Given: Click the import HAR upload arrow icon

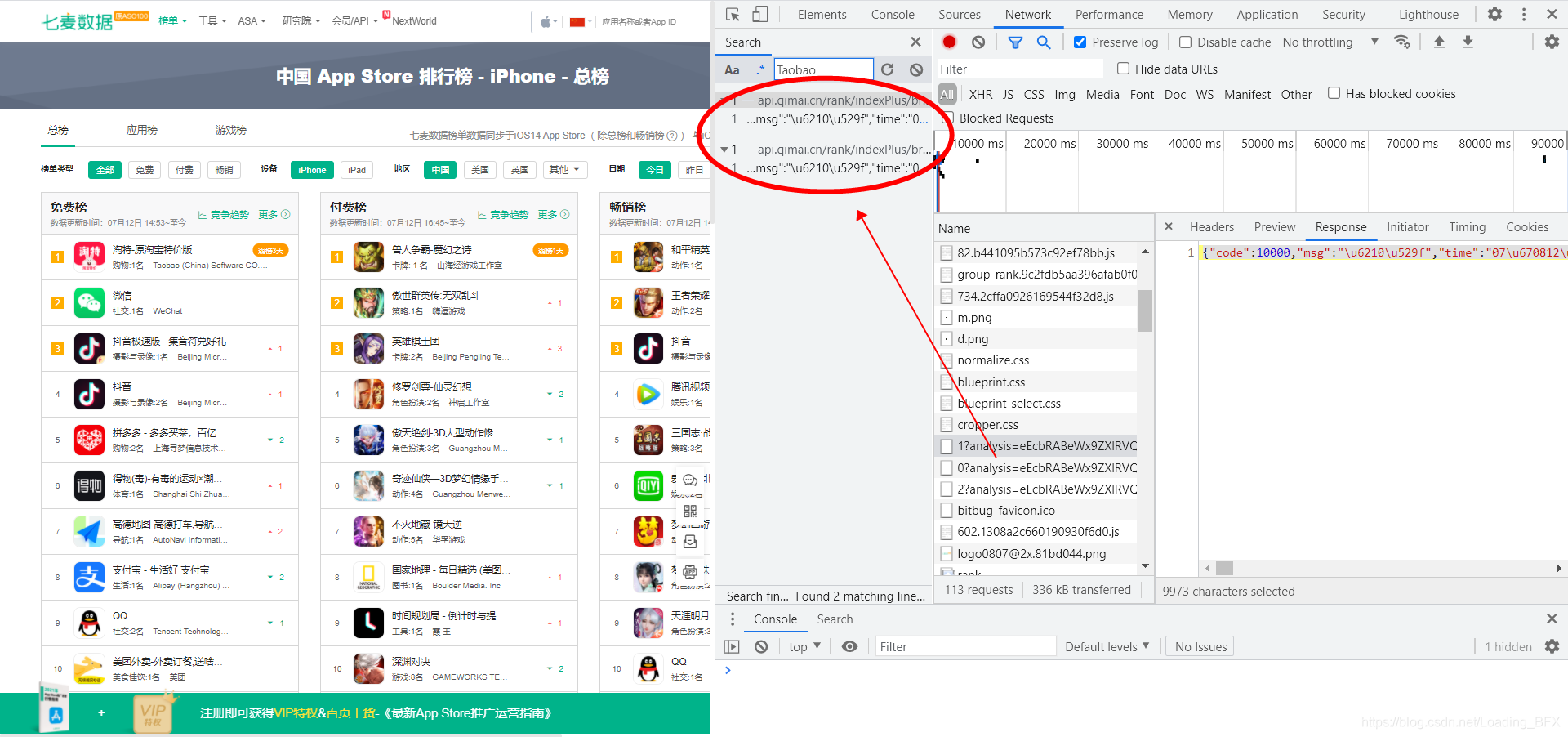Looking at the screenshot, I should 1439,42.
